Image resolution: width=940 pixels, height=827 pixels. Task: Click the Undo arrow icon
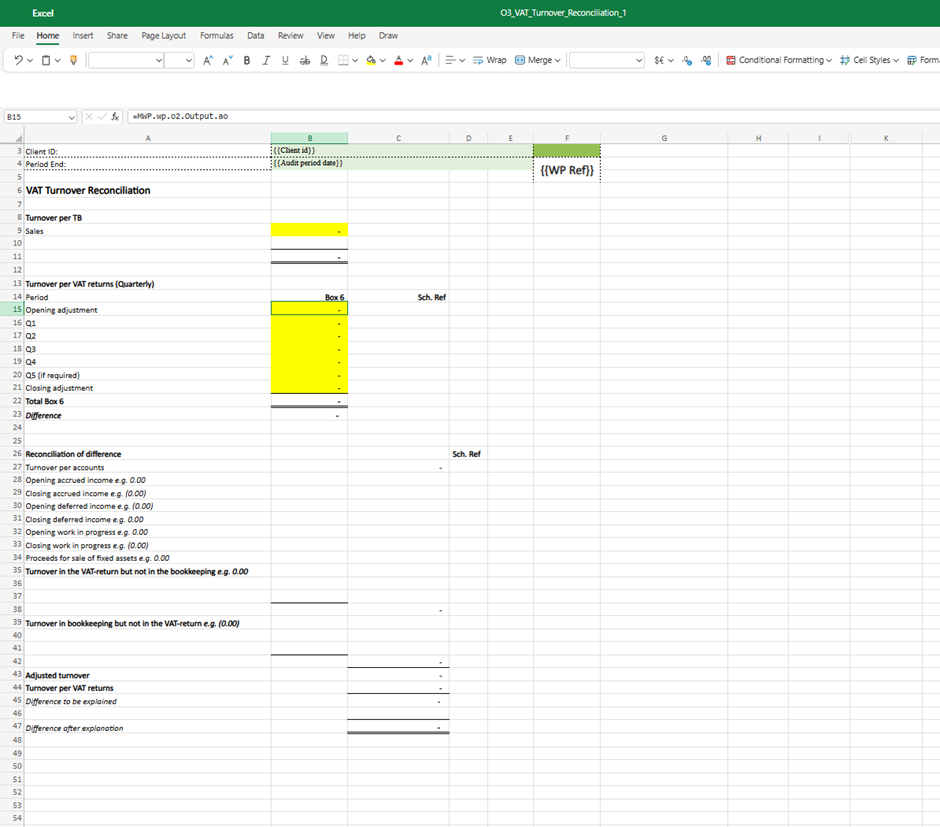(18, 60)
